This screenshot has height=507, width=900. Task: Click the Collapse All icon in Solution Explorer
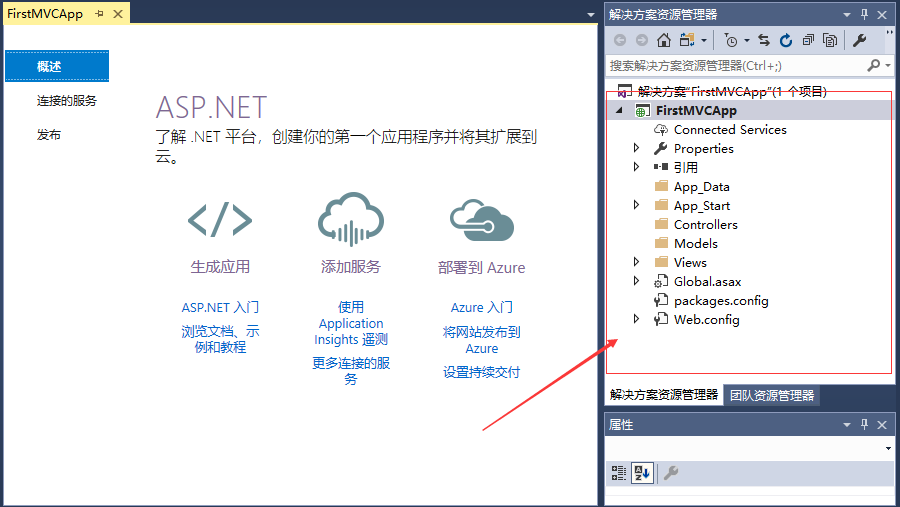coord(808,40)
